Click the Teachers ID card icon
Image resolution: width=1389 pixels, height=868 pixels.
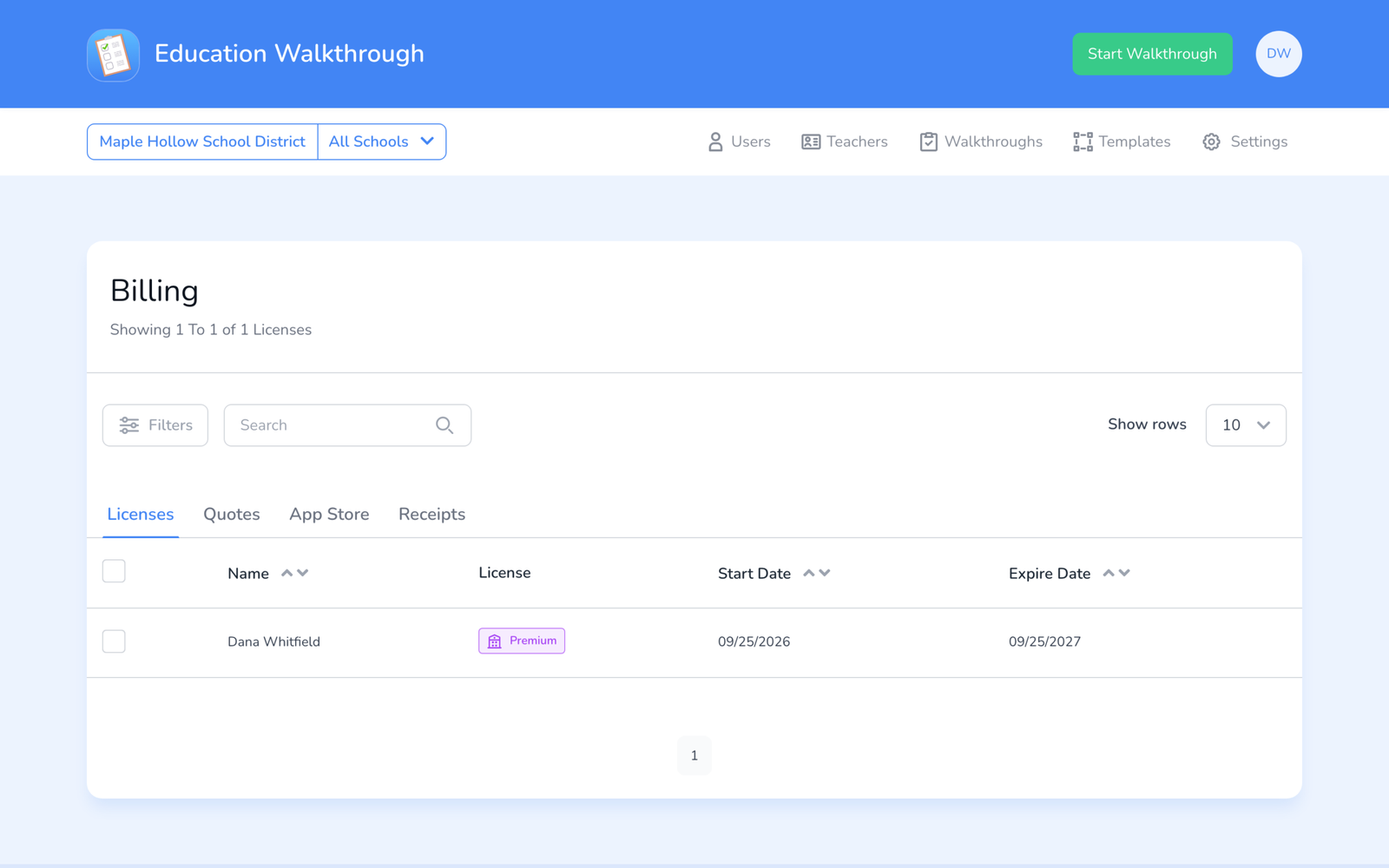(811, 141)
